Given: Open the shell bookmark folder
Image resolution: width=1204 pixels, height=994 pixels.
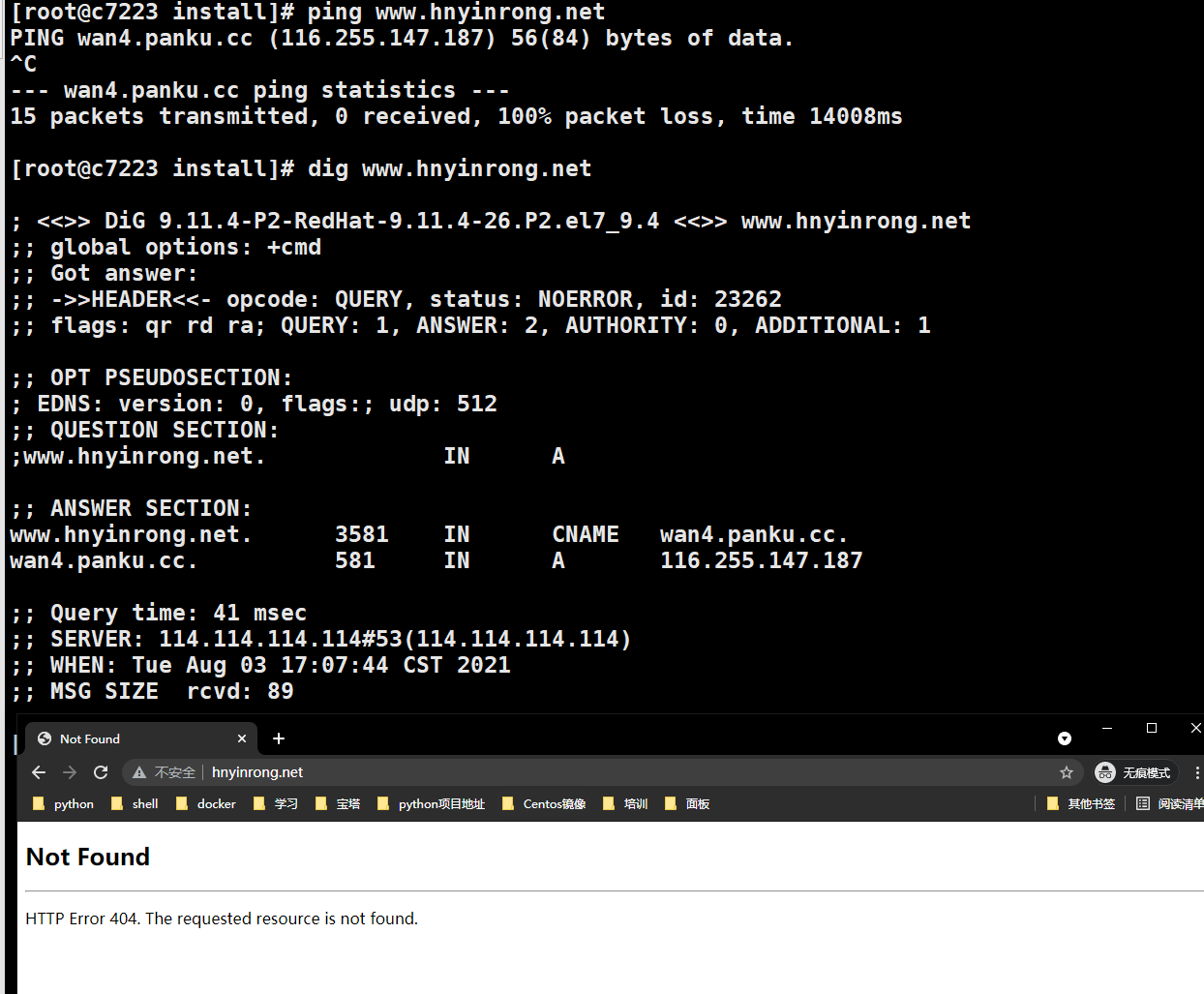Looking at the screenshot, I should click(x=135, y=803).
